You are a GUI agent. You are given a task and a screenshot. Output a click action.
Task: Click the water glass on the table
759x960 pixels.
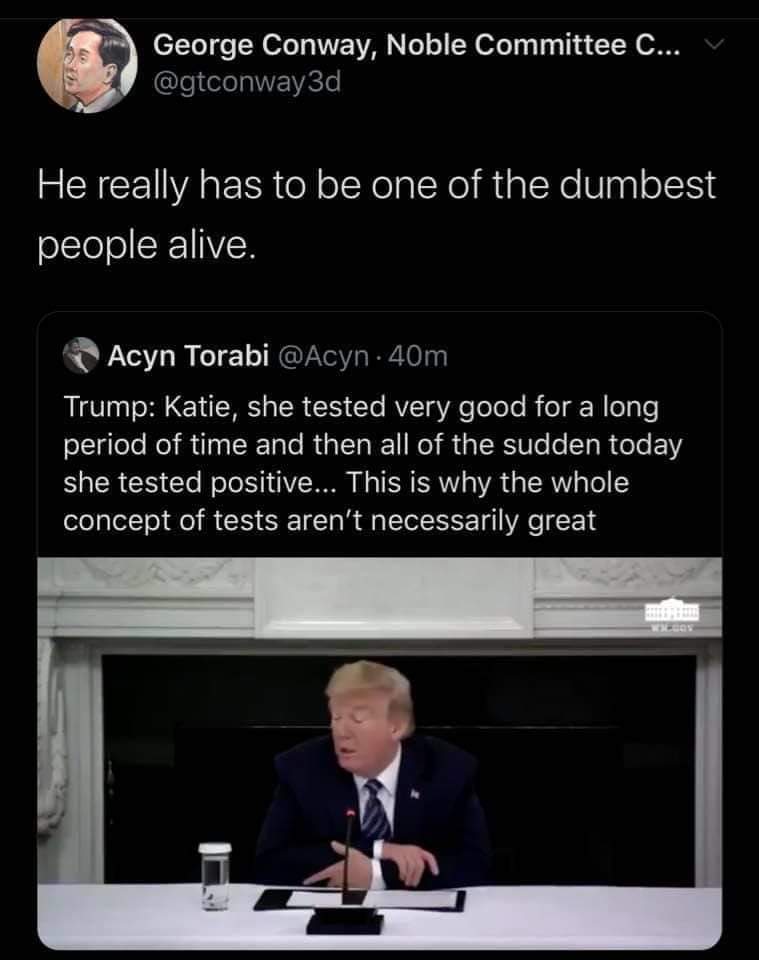coord(214,875)
